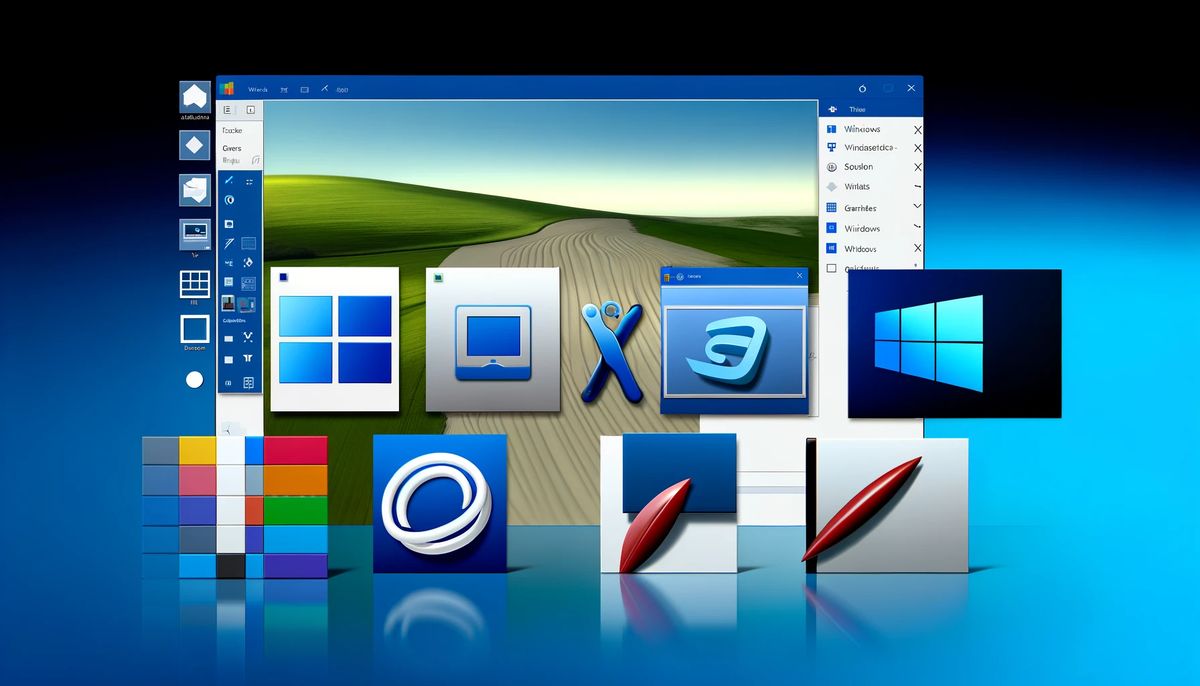Remove the Windasetdica row with its X
This screenshot has height=686, width=1200.
(x=917, y=148)
